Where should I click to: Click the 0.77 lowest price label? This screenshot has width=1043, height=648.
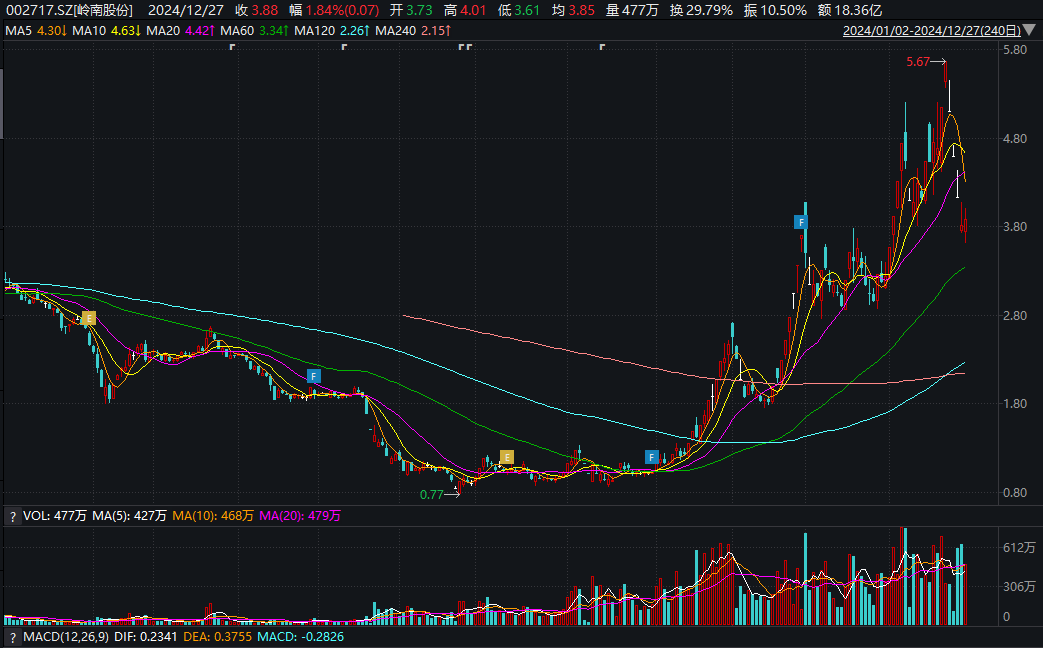pos(432,494)
